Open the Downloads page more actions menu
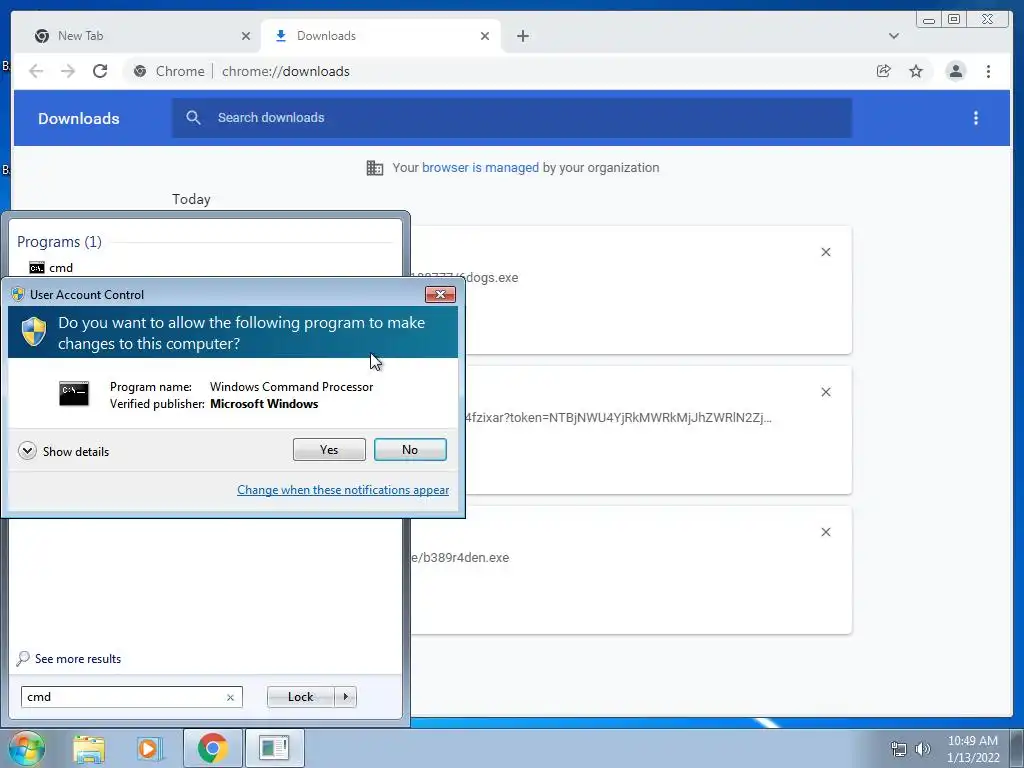1024x768 pixels. click(x=976, y=118)
